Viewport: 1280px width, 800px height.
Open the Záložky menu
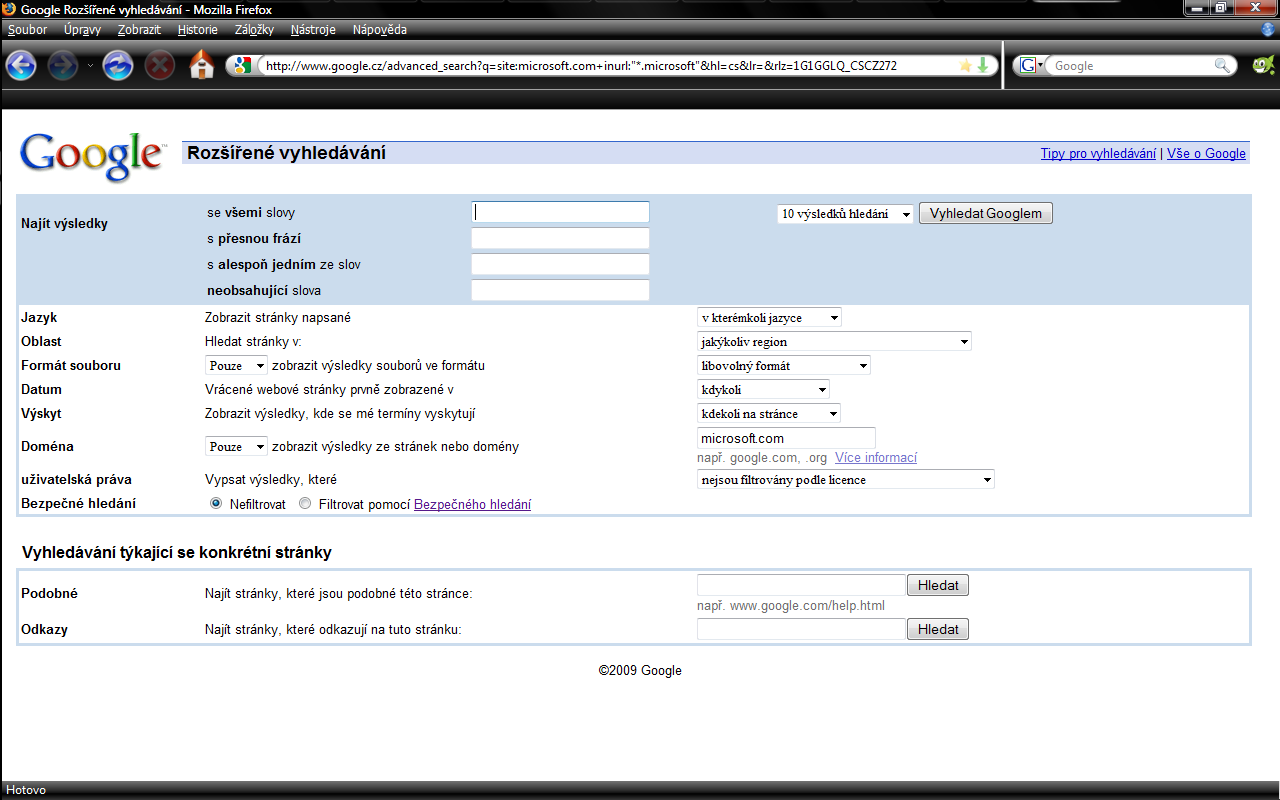coord(254,30)
